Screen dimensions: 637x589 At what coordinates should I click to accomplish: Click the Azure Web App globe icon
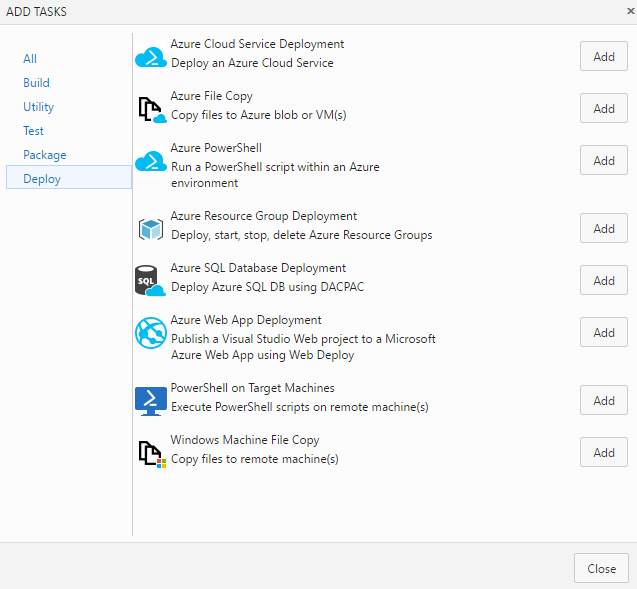pos(151,333)
